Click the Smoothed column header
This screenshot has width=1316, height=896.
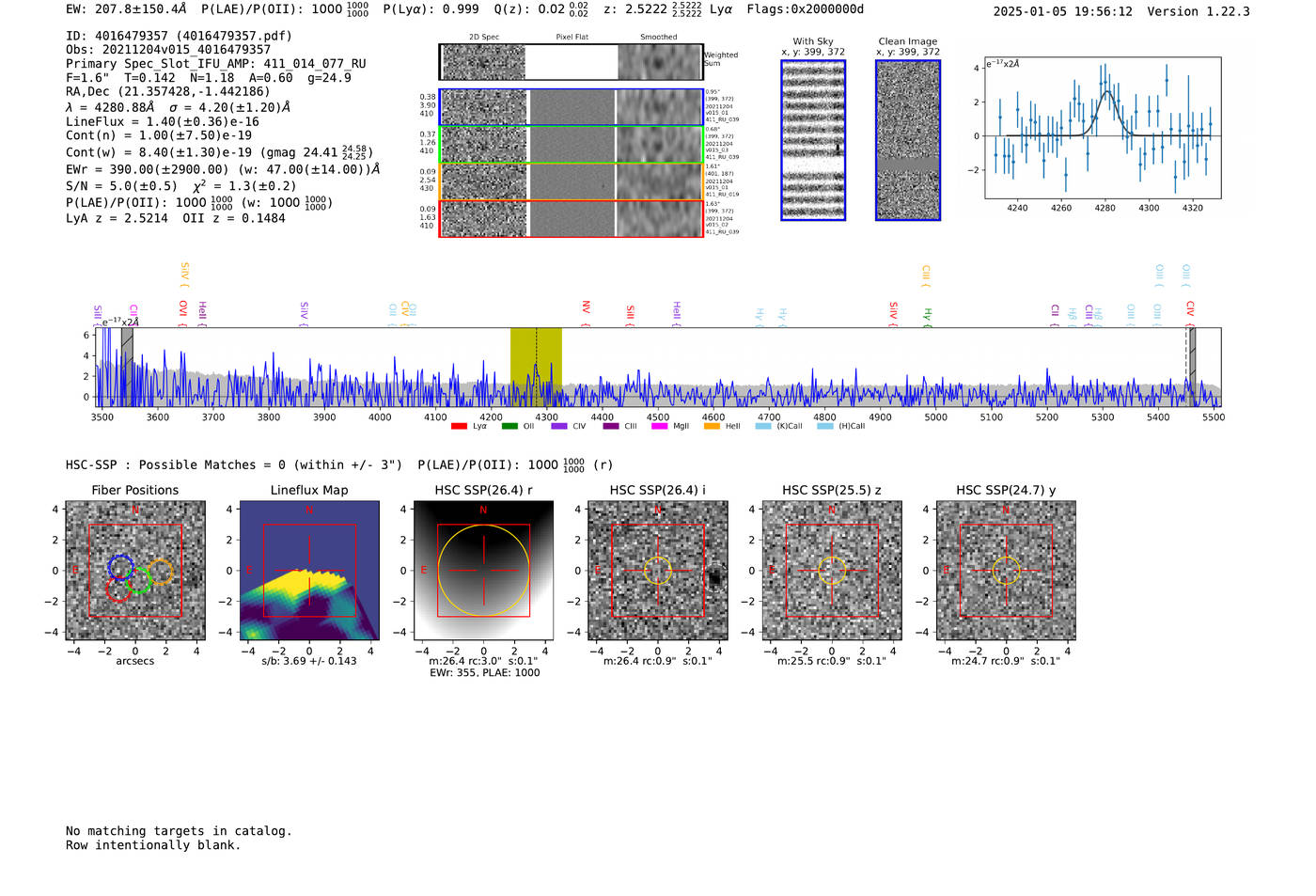click(x=659, y=38)
